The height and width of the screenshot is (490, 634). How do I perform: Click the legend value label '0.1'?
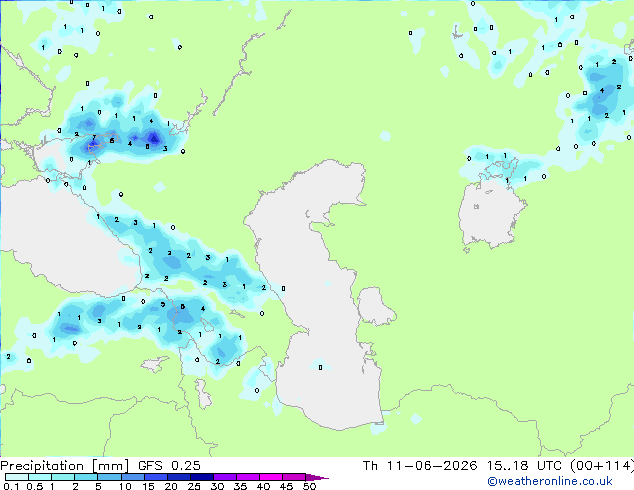[x=11, y=486]
